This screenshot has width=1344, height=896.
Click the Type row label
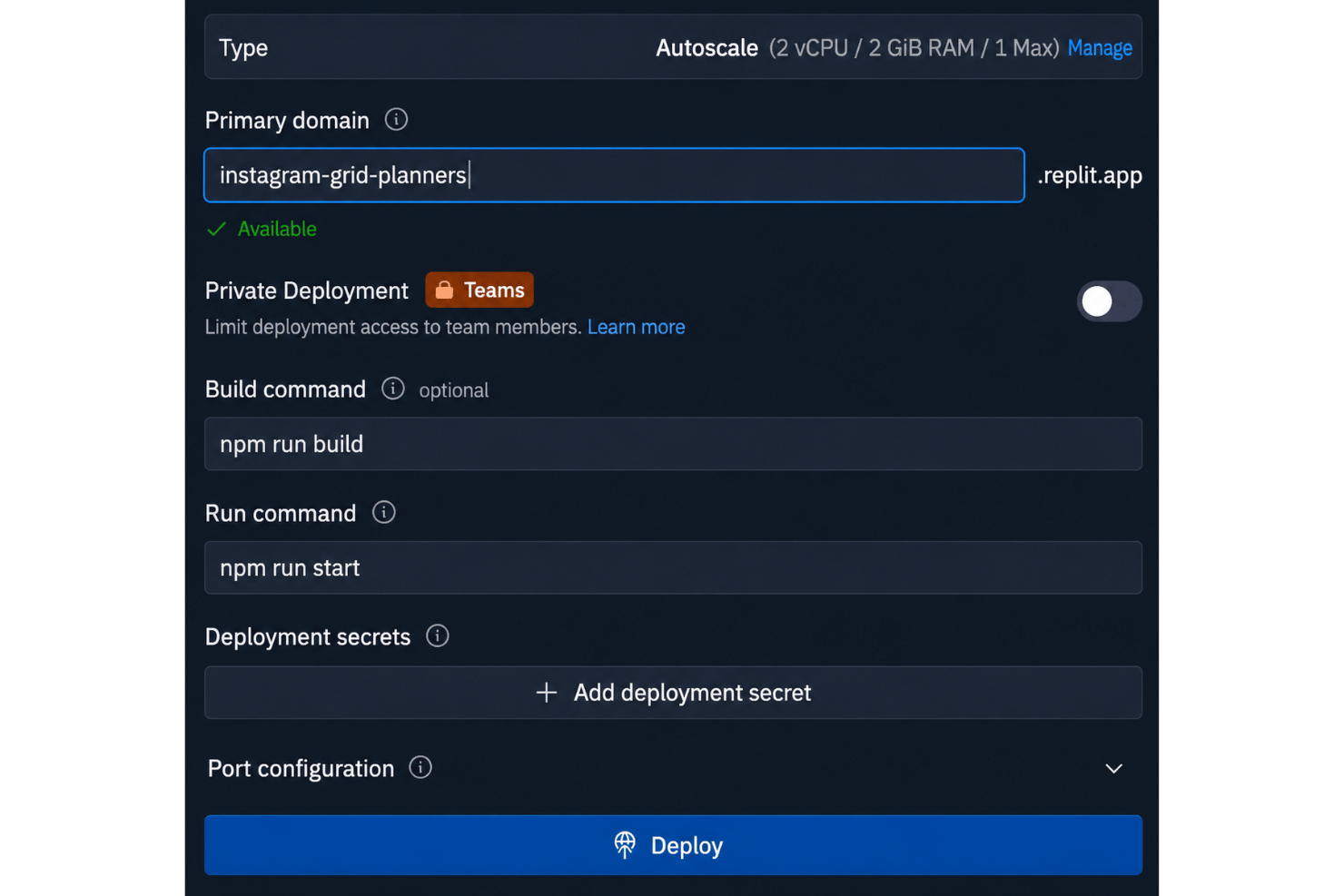tap(243, 47)
